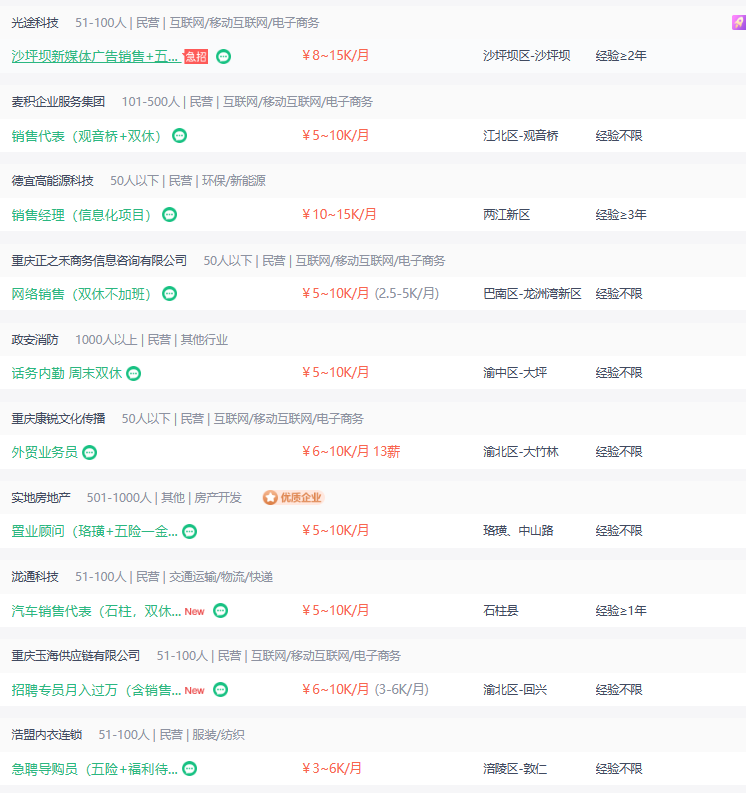The height and width of the screenshot is (793, 746).
Task: Open job 话务内勤 周末双休
Action: (x=67, y=373)
